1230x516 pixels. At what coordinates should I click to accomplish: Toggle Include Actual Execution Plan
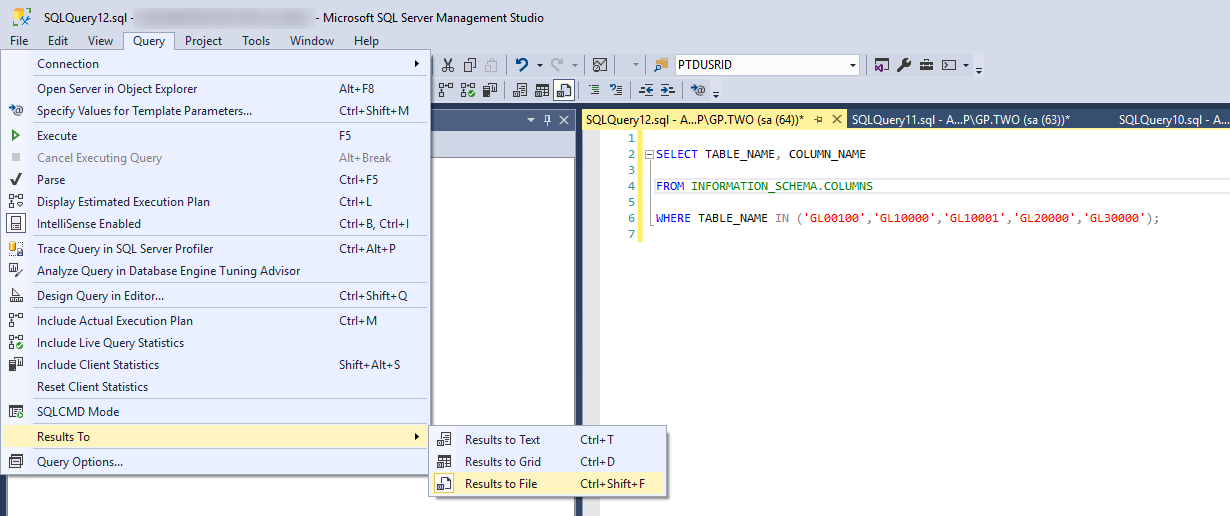pyautogui.click(x=215, y=321)
